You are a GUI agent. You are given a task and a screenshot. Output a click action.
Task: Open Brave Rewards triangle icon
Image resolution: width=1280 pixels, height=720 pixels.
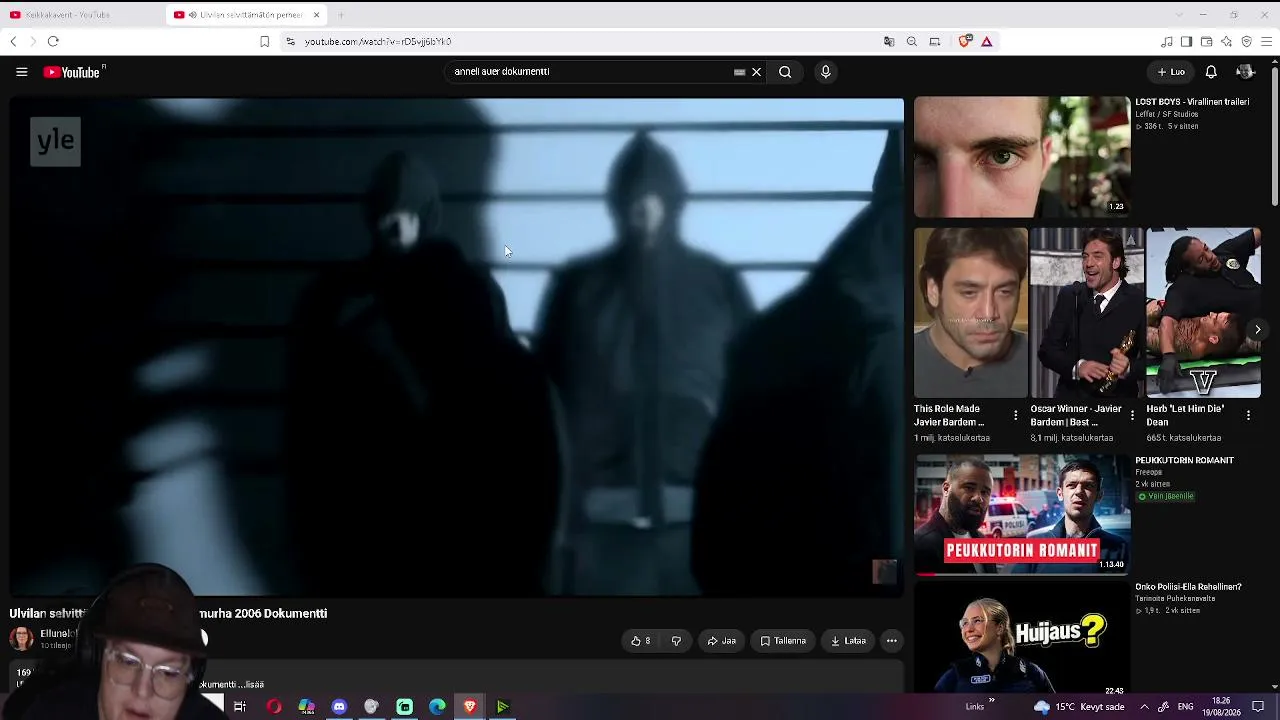coord(987,41)
